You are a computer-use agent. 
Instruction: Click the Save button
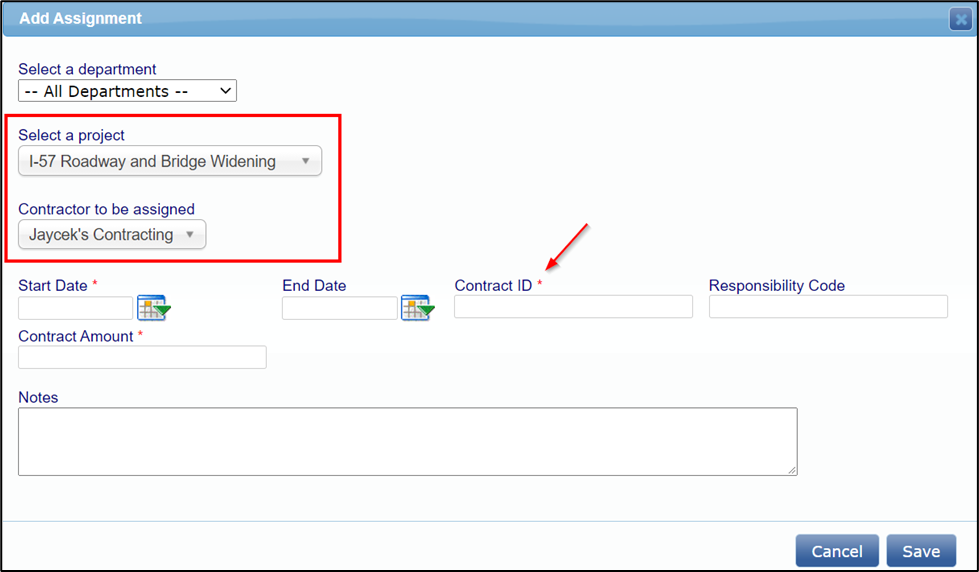(921, 551)
